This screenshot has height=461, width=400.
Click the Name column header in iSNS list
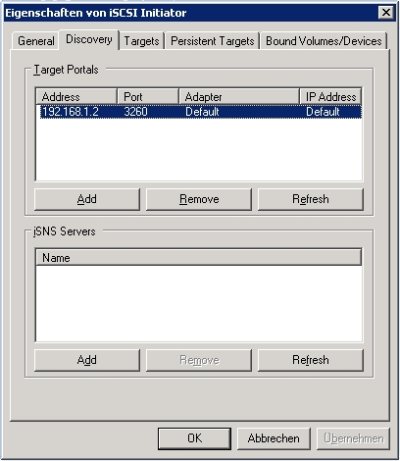click(198, 257)
